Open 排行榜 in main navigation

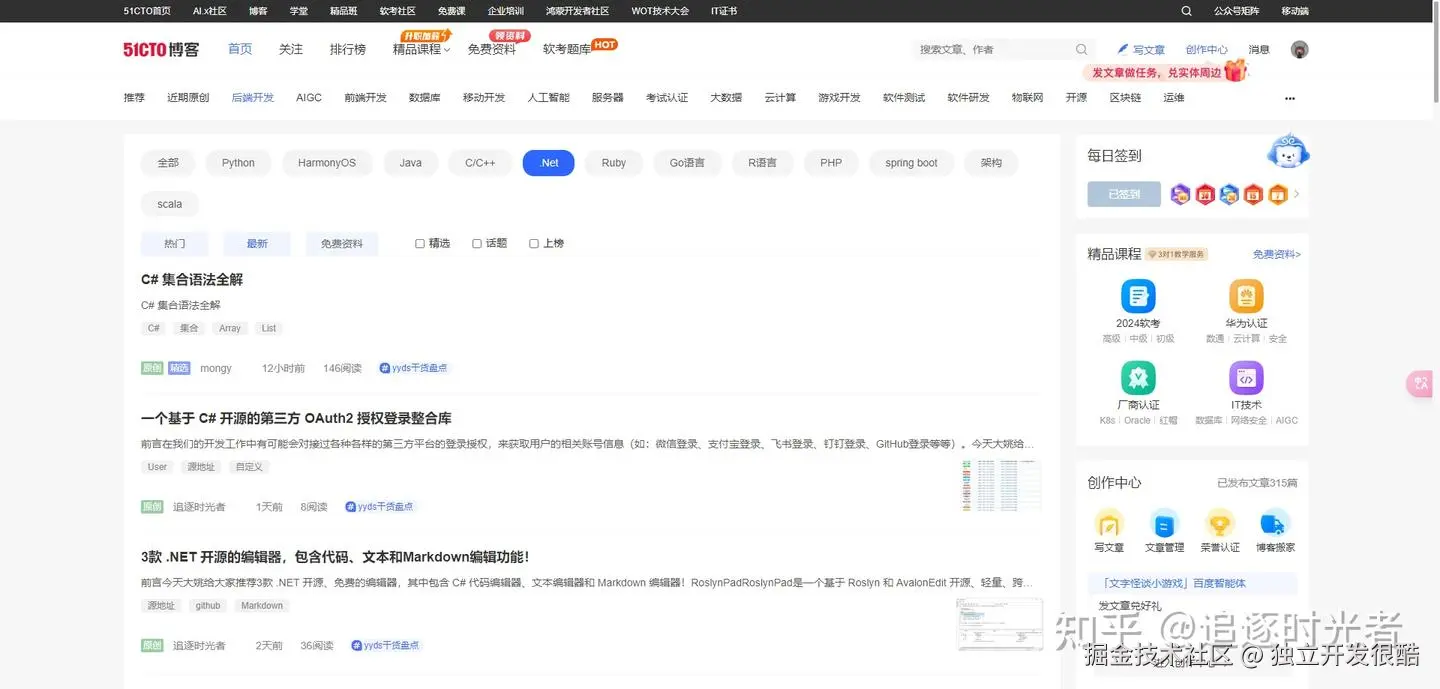coord(348,49)
